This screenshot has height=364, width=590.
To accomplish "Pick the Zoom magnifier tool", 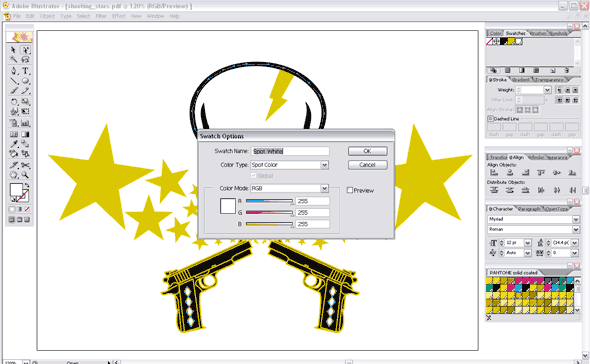I will point(25,175).
